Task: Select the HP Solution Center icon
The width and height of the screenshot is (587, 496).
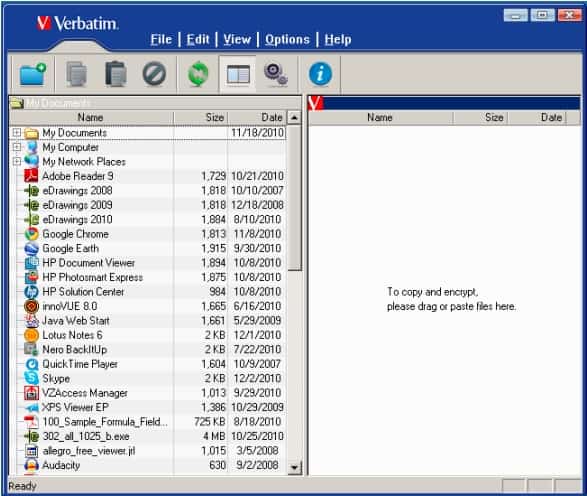Action: click(31, 292)
